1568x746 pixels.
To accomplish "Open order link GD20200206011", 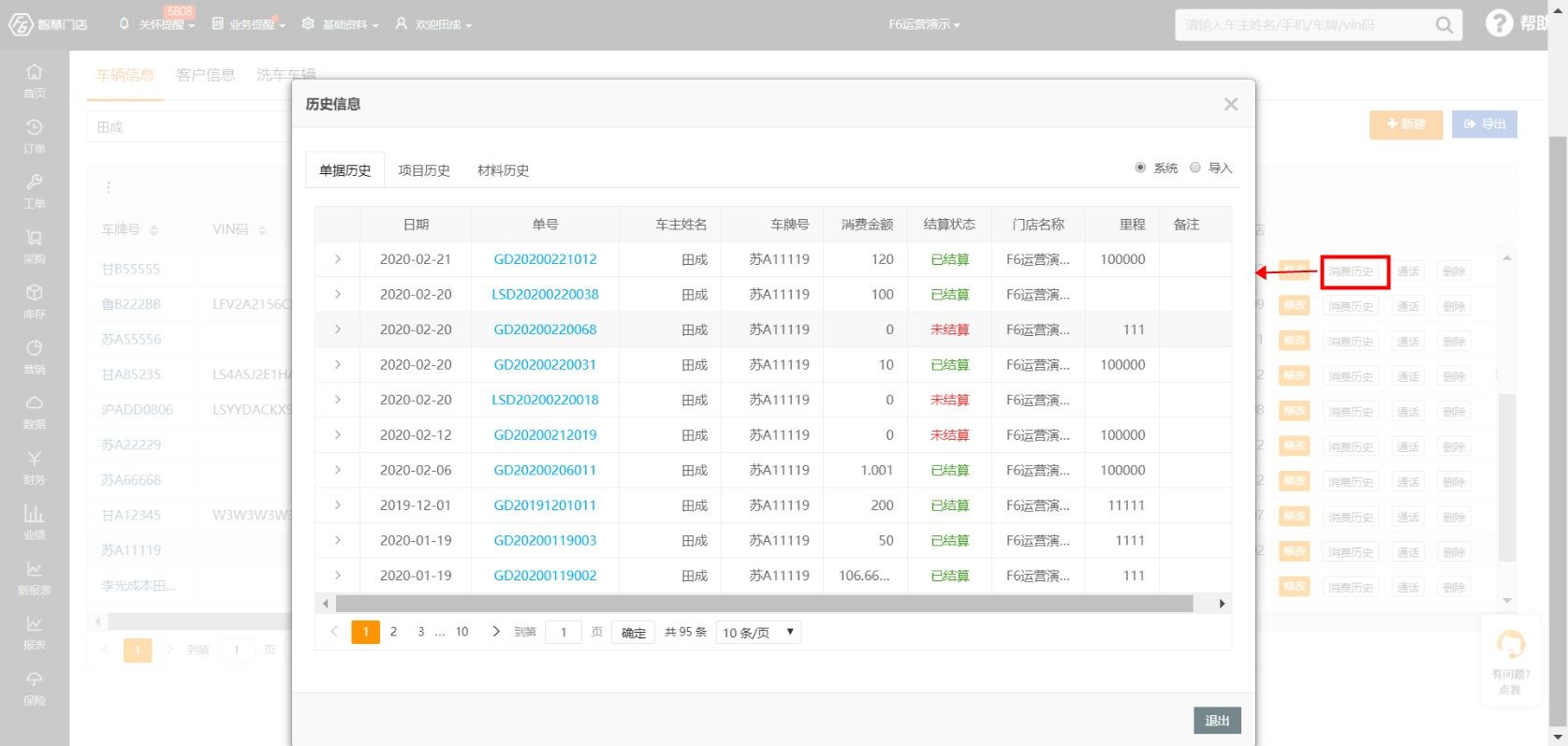I will click(x=545, y=470).
